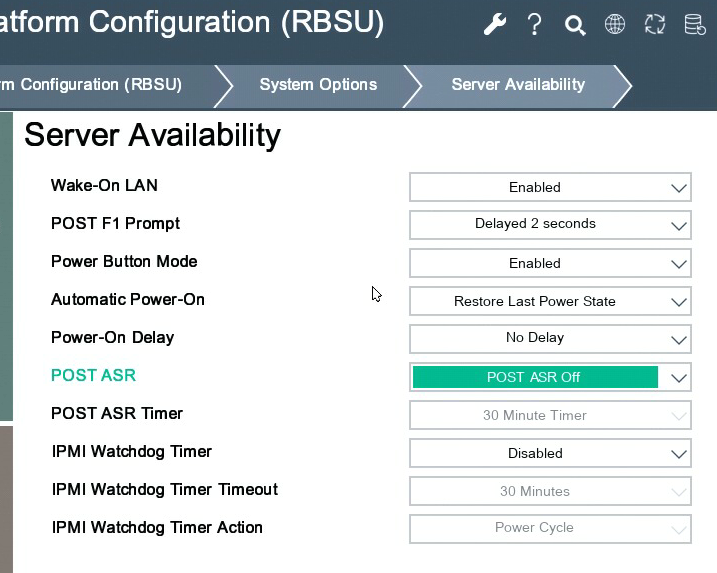Click the globe language icon
Viewport: 717px width, 573px height.
615,25
